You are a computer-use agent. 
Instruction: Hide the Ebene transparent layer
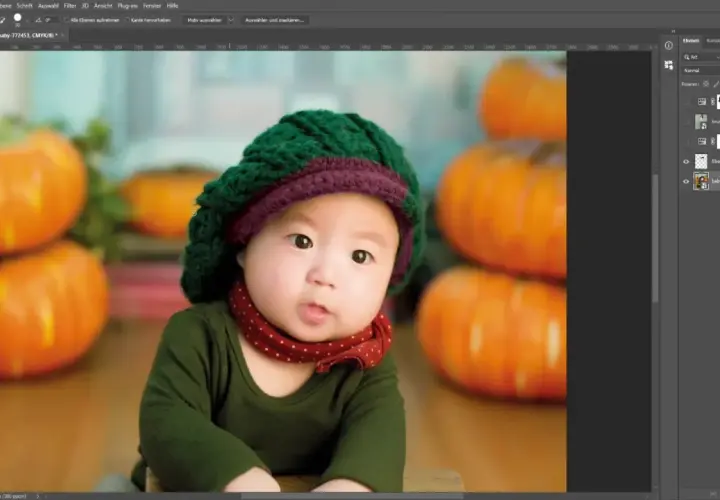pos(686,162)
